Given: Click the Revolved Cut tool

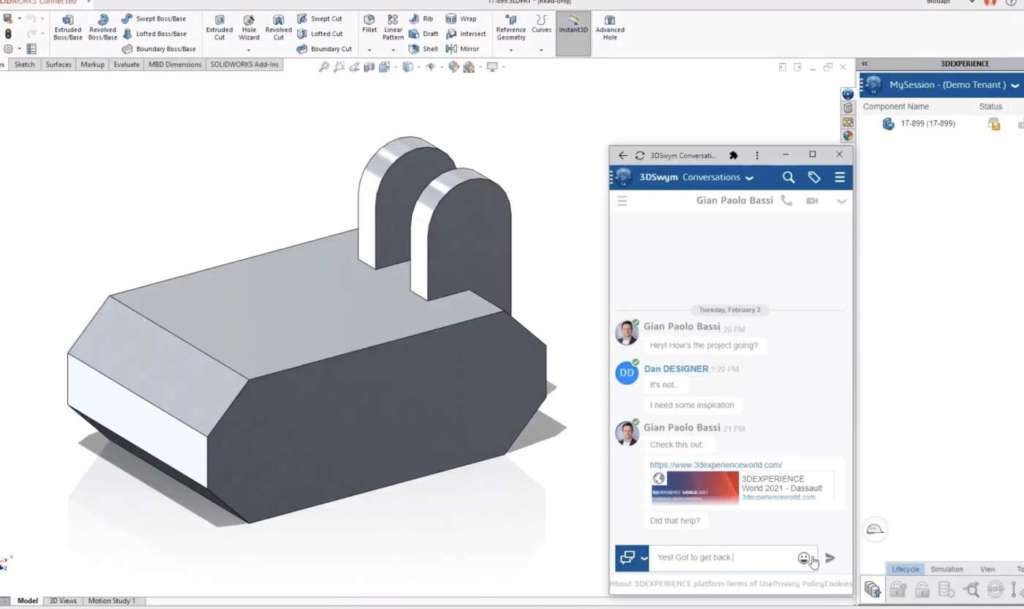Looking at the screenshot, I should pos(278,26).
